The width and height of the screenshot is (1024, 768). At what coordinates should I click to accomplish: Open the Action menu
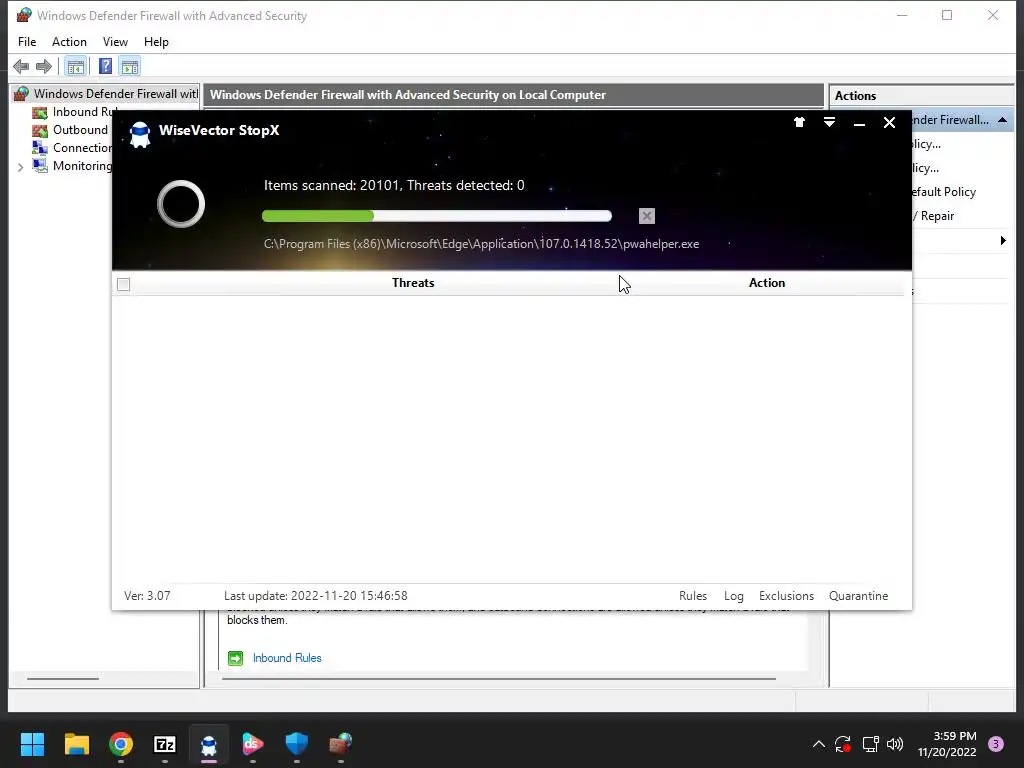pos(69,42)
